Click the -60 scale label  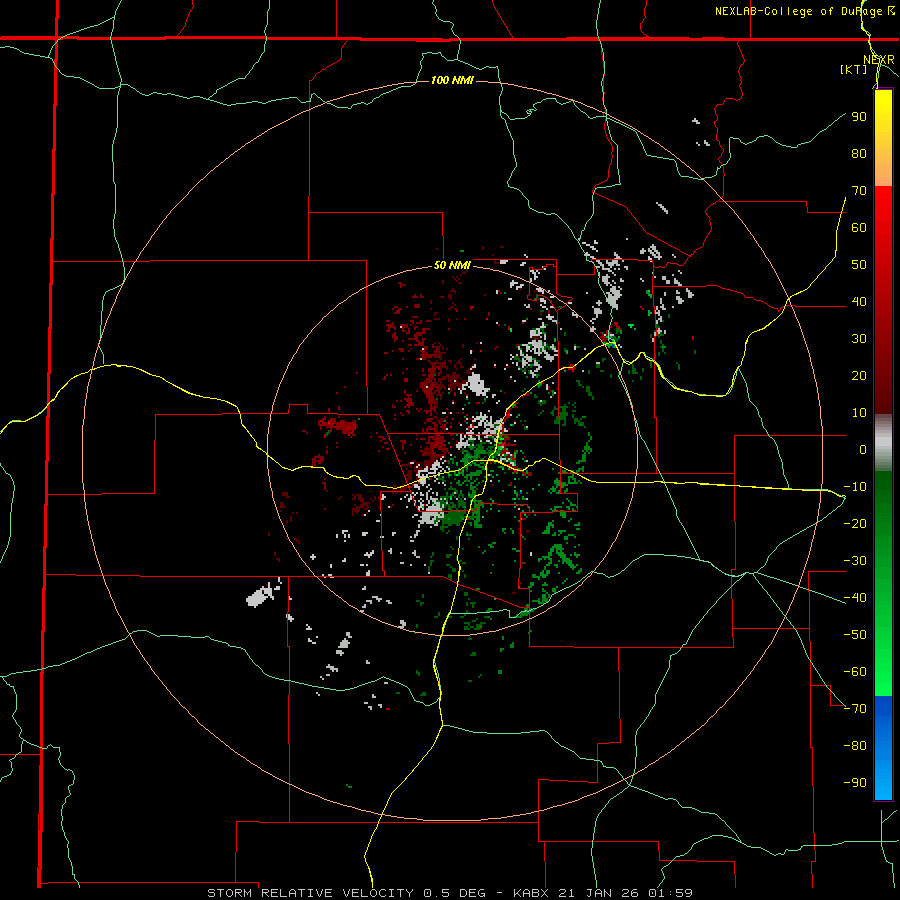[855, 672]
